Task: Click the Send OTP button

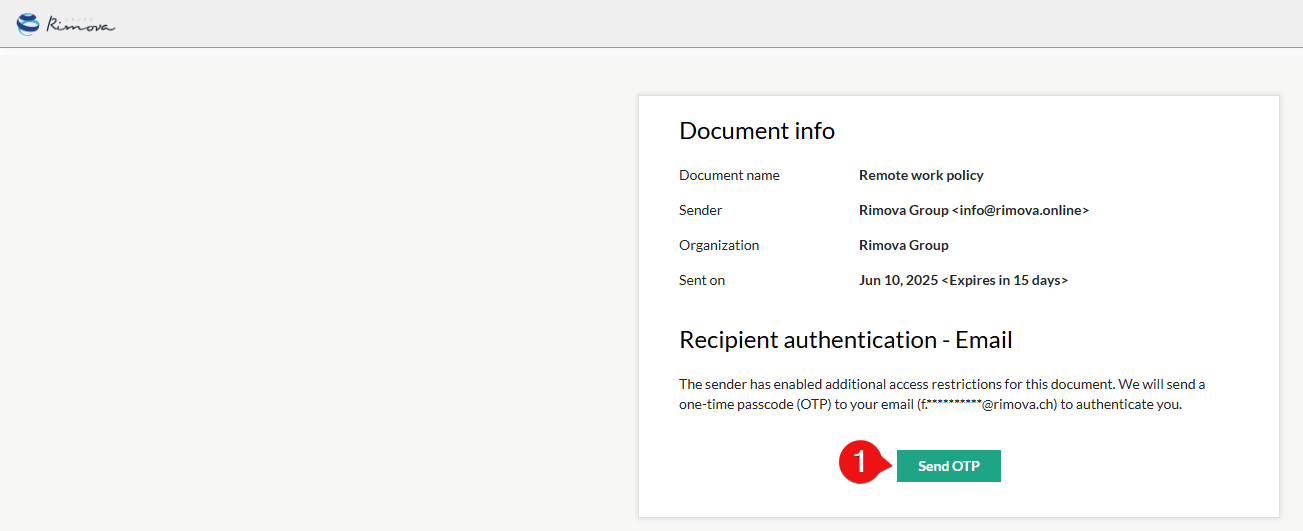Action: coord(948,466)
